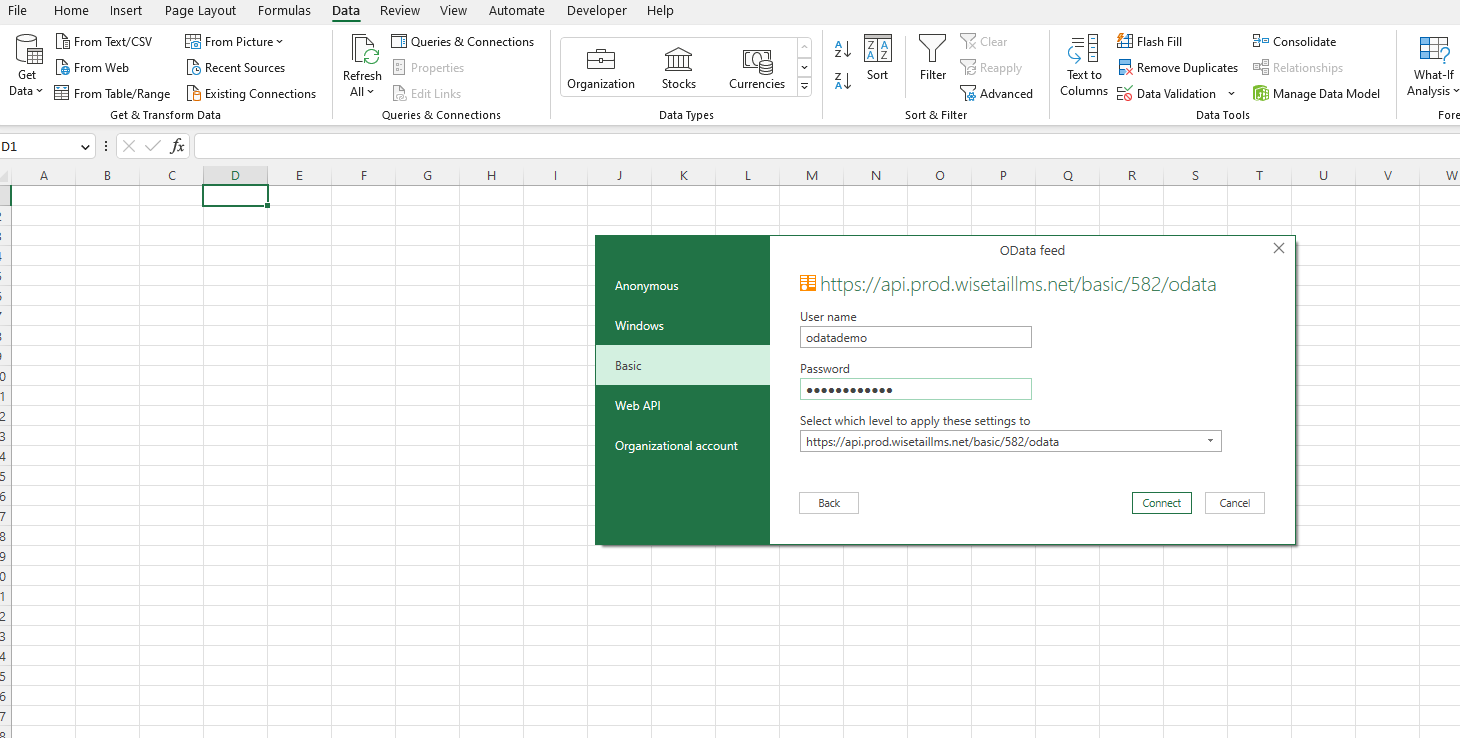This screenshot has width=1460, height=738.
Task: Switch to the Insert tab
Action: point(126,11)
